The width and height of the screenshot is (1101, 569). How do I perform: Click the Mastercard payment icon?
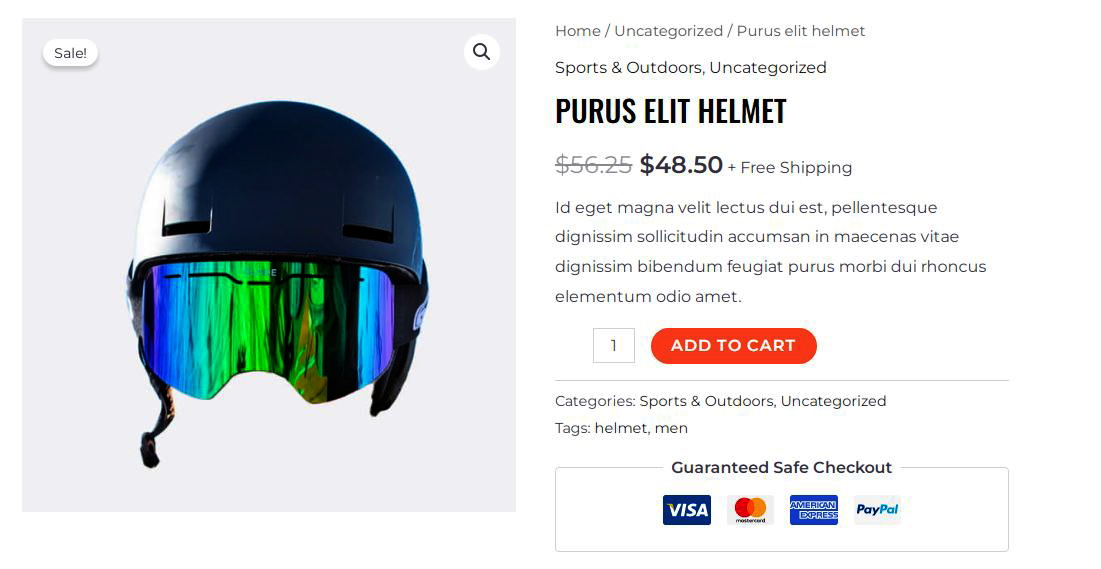point(750,510)
